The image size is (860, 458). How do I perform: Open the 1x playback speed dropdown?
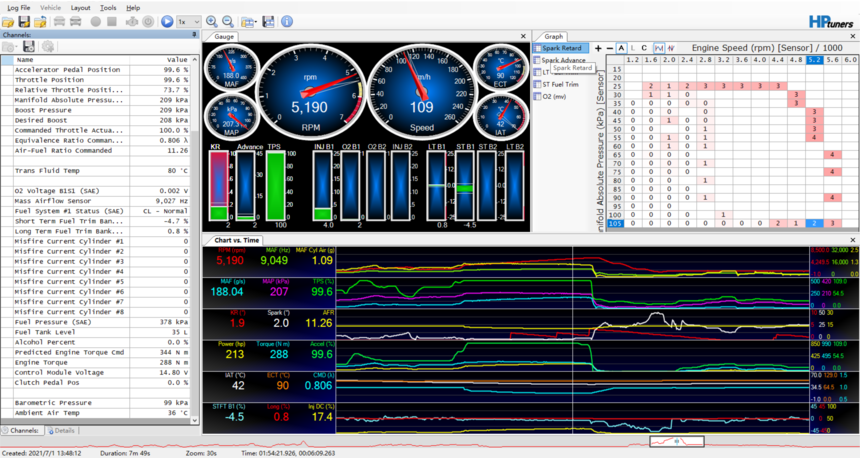pyautogui.click(x=188, y=22)
